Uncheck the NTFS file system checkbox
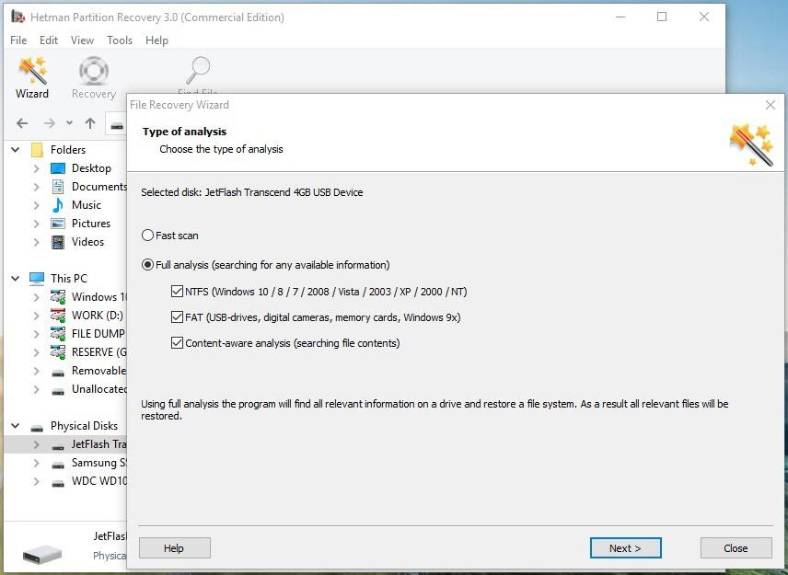Screen dimensions: 788x575 tap(177, 291)
